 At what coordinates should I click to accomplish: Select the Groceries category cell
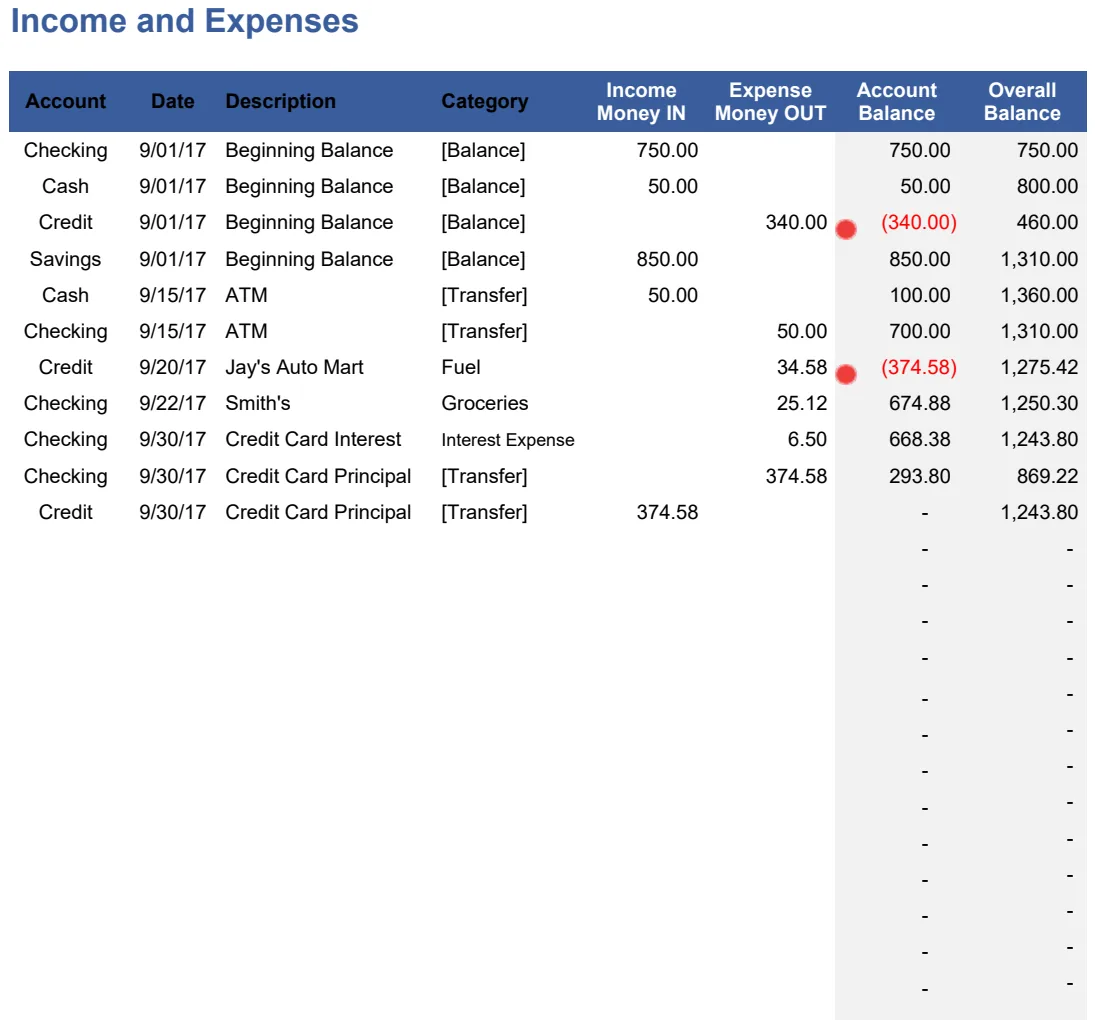click(485, 404)
